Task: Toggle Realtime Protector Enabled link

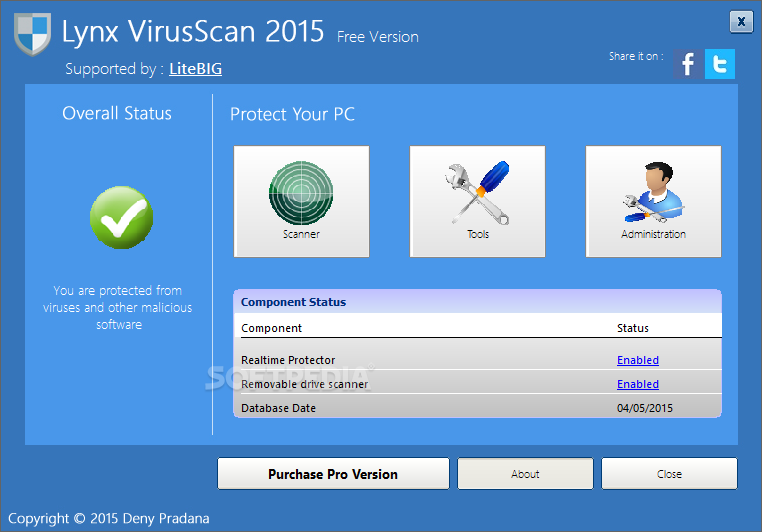Action: pos(638,360)
